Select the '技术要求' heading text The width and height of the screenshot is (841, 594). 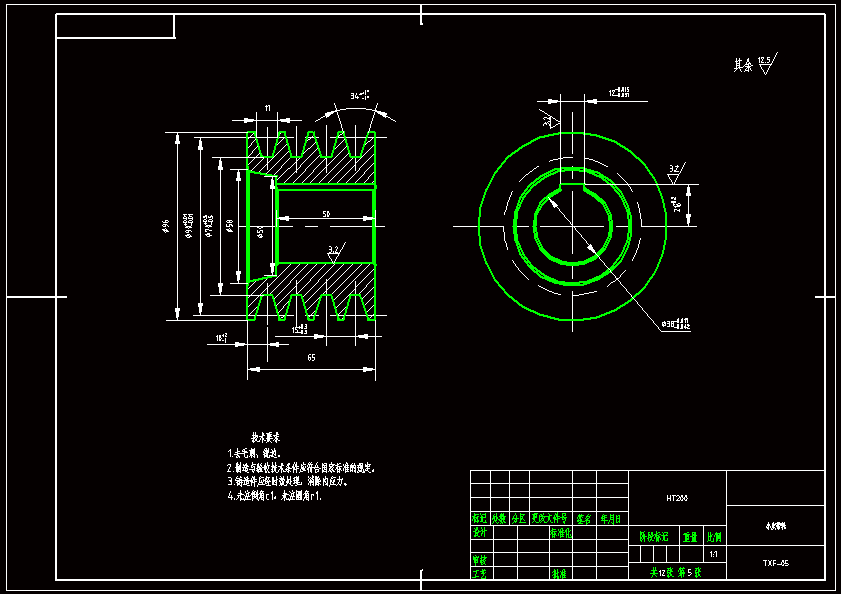[x=265, y=437]
